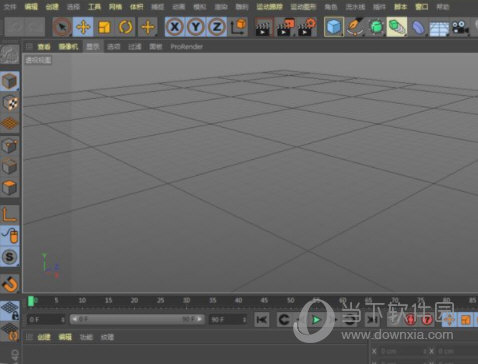The height and width of the screenshot is (364, 478).
Task: Open the viewport 查看 (View) menu
Action: 44,47
